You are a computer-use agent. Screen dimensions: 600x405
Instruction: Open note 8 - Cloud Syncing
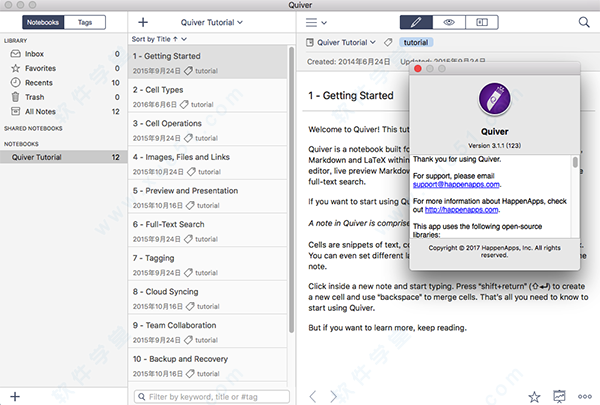tap(208, 298)
